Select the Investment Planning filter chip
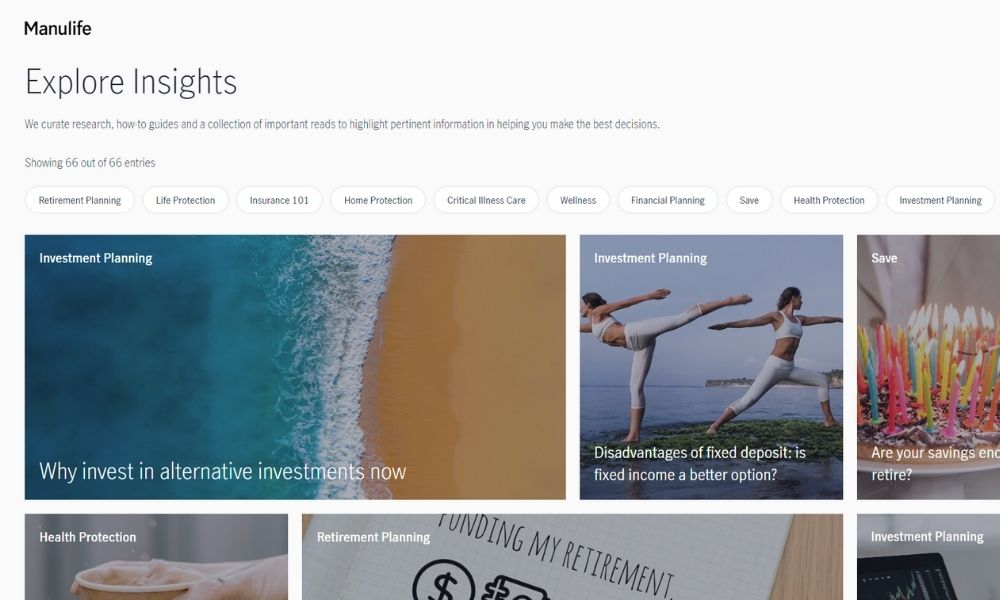1000x600 pixels. click(941, 200)
